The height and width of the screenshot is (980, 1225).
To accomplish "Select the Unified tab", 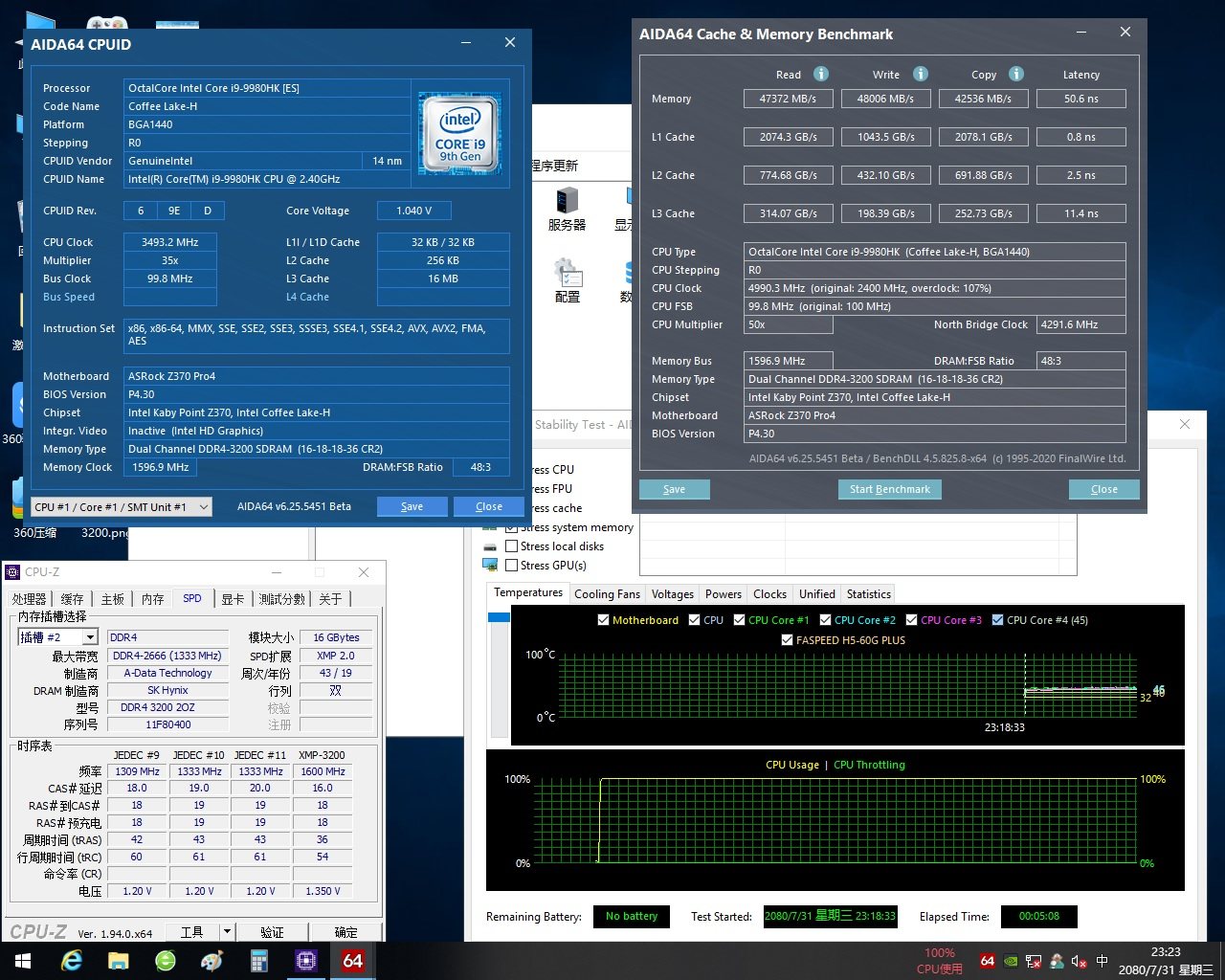I will 817,594.
